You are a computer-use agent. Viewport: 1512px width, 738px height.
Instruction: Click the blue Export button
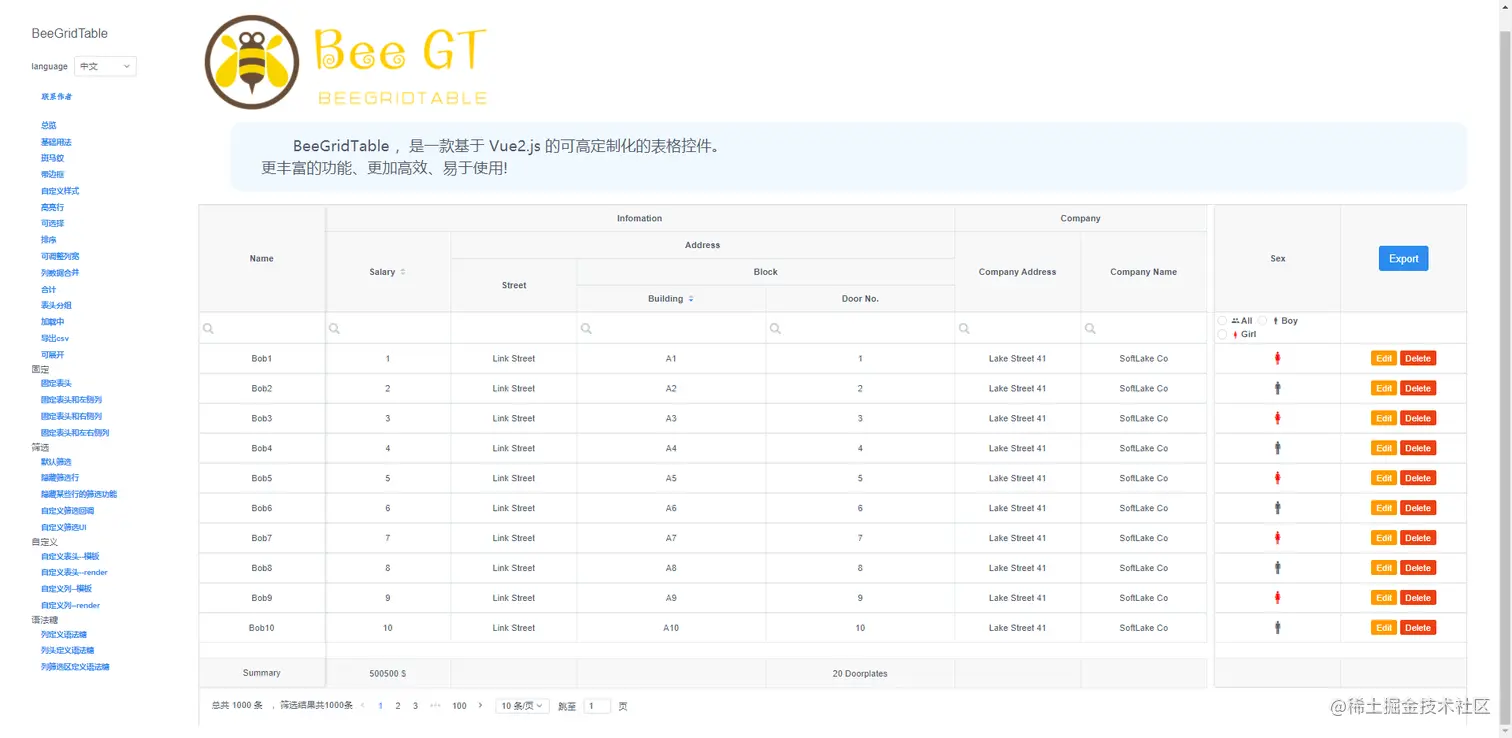click(x=1403, y=258)
